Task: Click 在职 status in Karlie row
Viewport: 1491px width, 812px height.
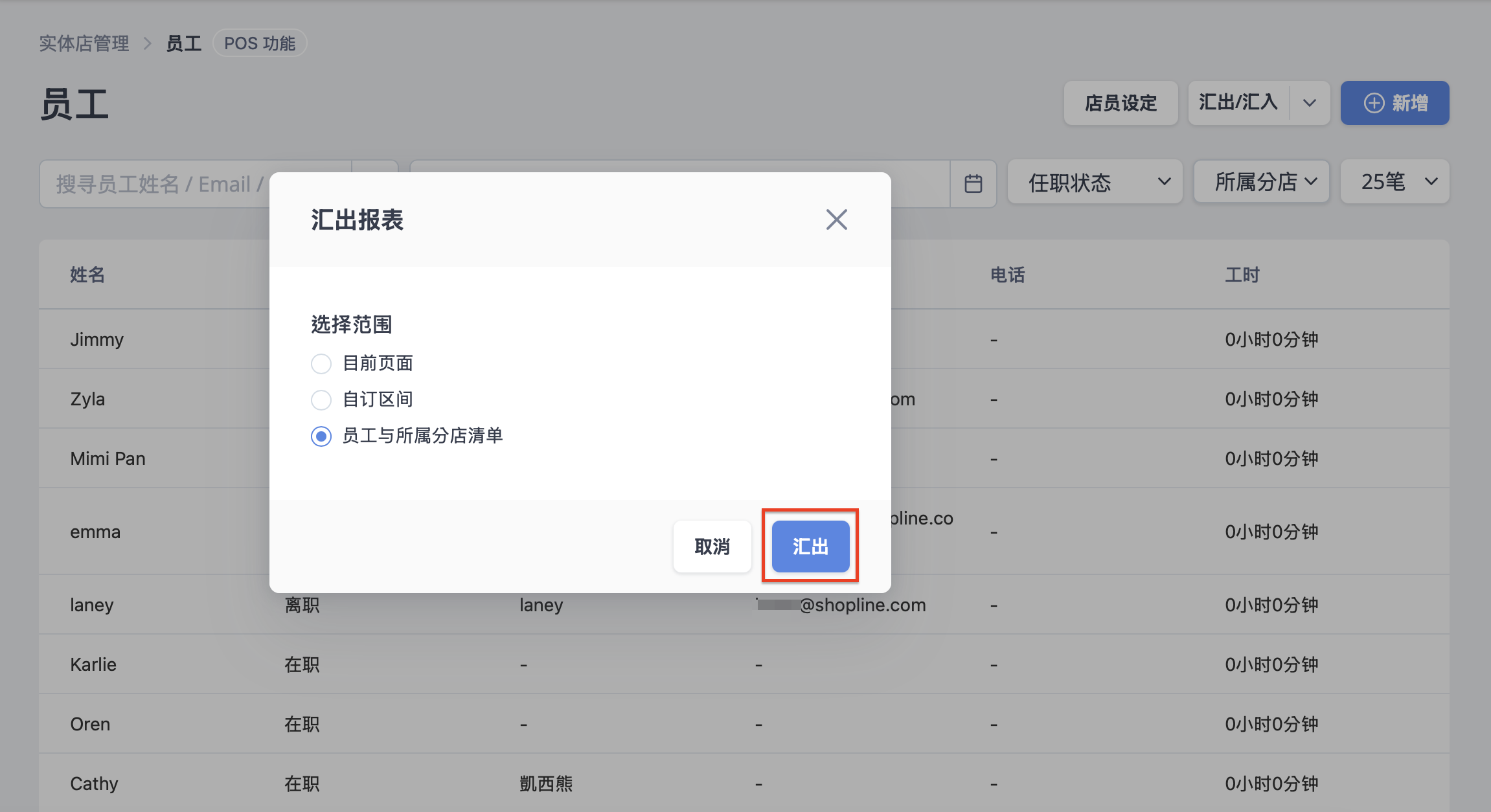Action: [x=302, y=664]
